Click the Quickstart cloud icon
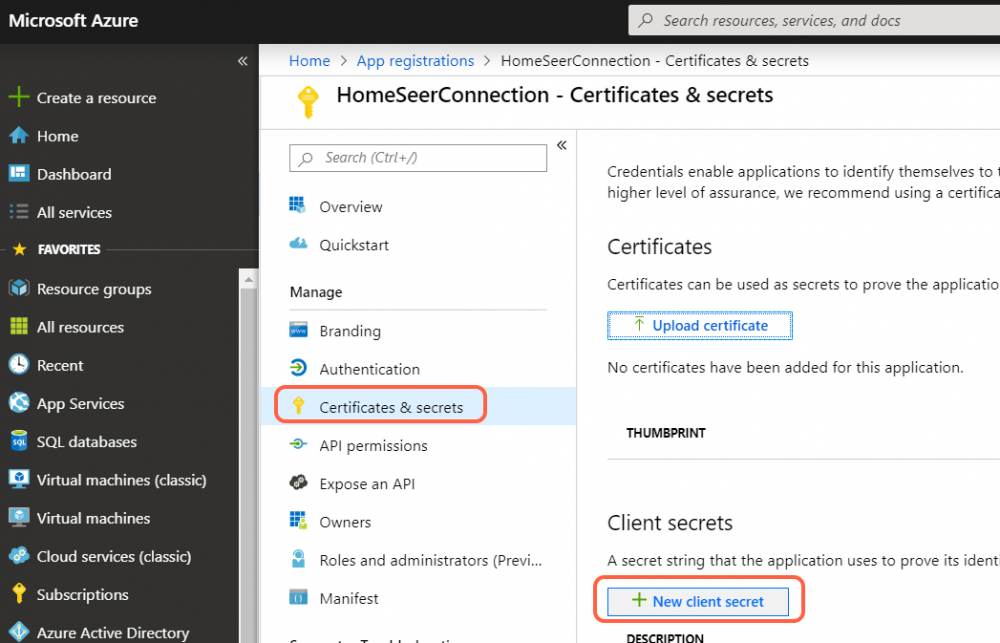This screenshot has height=643, width=1000. pyautogui.click(x=298, y=245)
